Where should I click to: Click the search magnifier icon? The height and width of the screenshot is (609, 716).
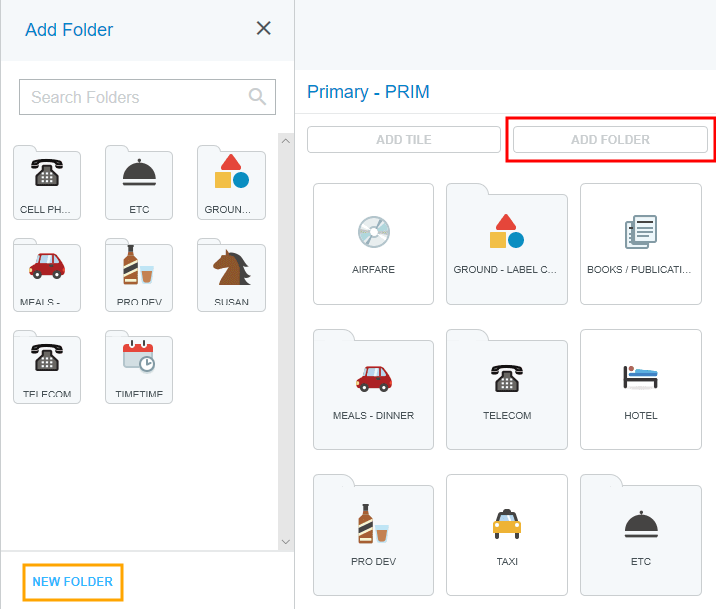pyautogui.click(x=258, y=97)
